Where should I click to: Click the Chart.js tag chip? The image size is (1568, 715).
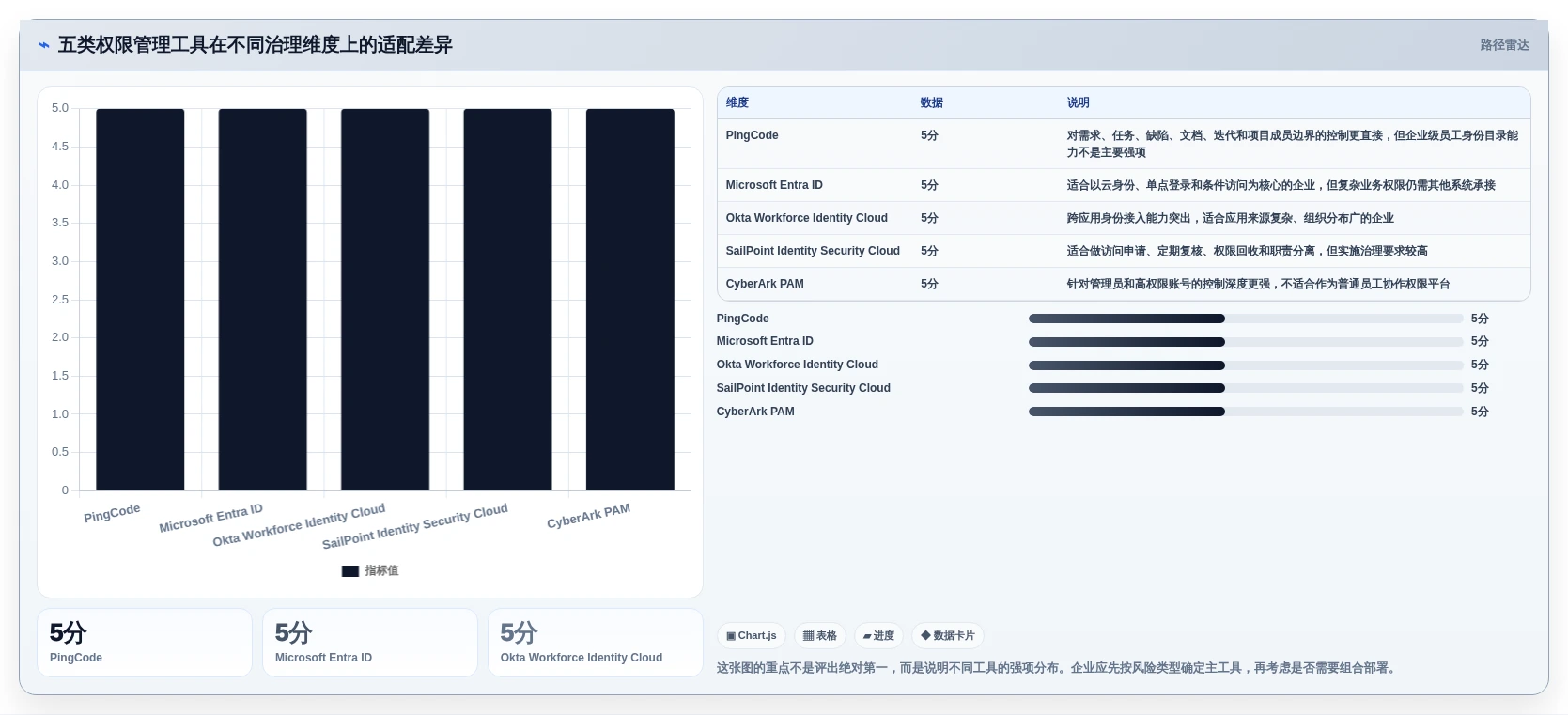click(751, 636)
